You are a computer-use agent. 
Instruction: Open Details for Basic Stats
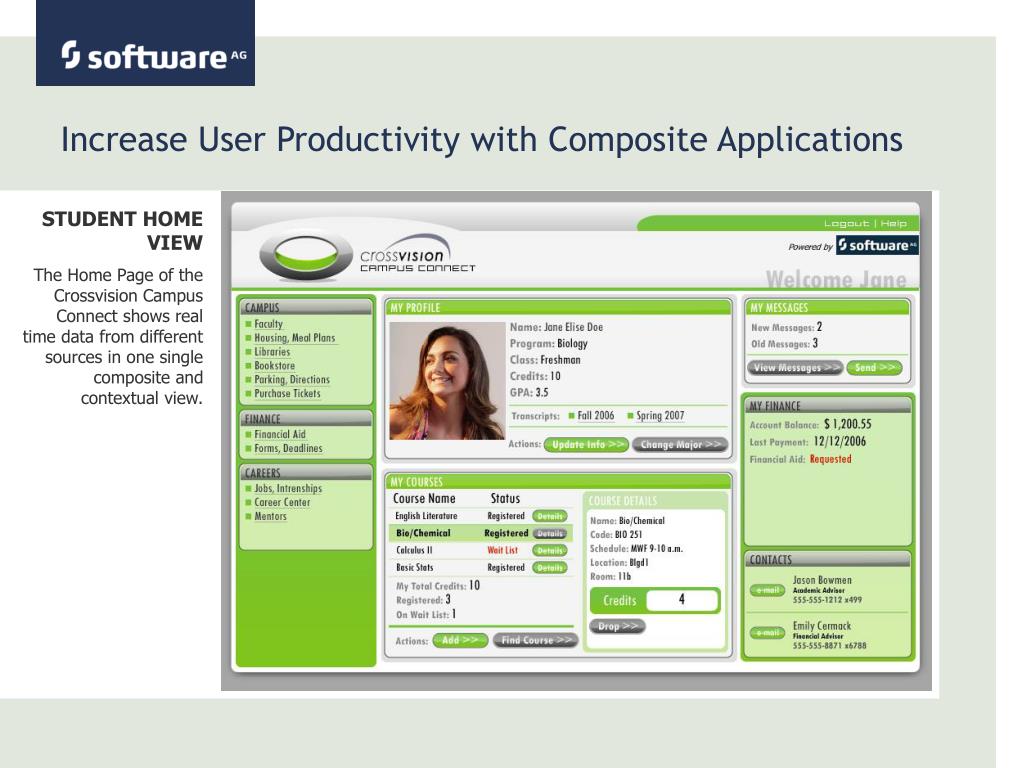pyautogui.click(x=549, y=568)
